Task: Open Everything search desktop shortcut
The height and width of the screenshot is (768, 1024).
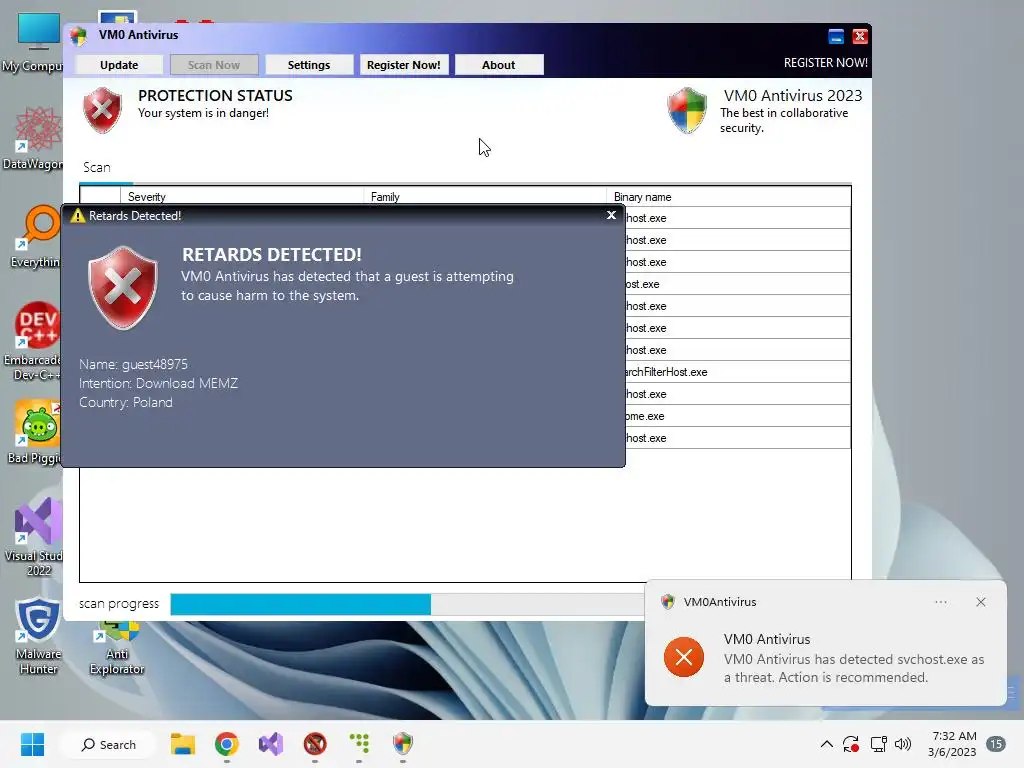Action: (37, 236)
